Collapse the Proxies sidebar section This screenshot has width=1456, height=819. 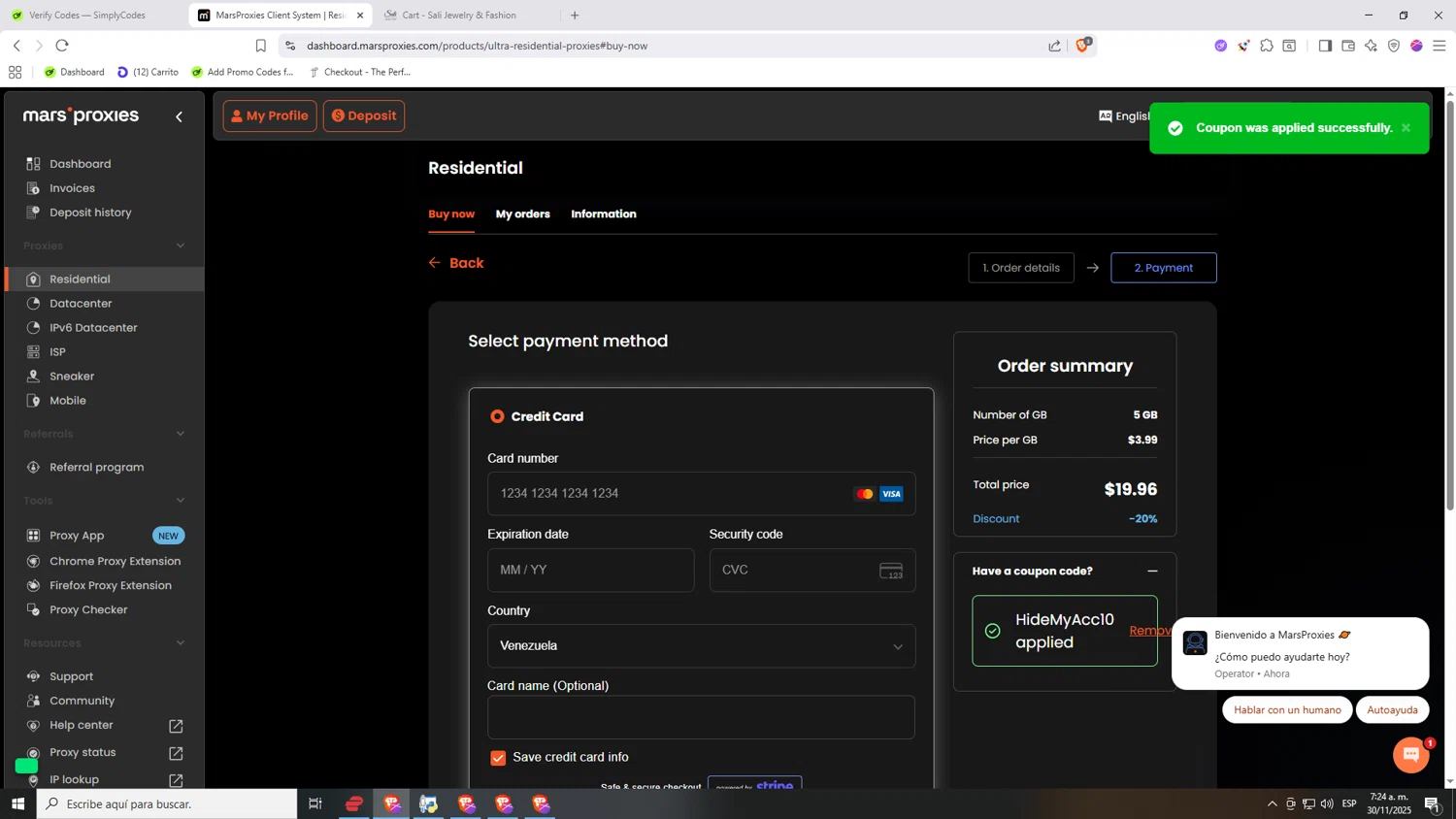181,246
